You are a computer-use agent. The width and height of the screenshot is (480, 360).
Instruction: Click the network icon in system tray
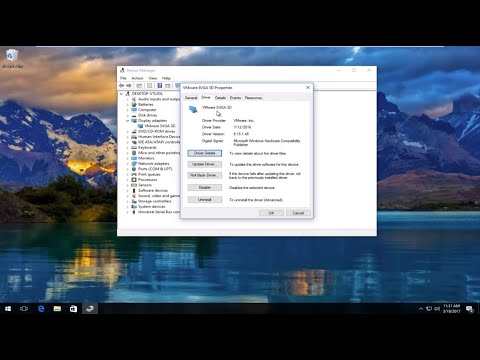click(429, 309)
